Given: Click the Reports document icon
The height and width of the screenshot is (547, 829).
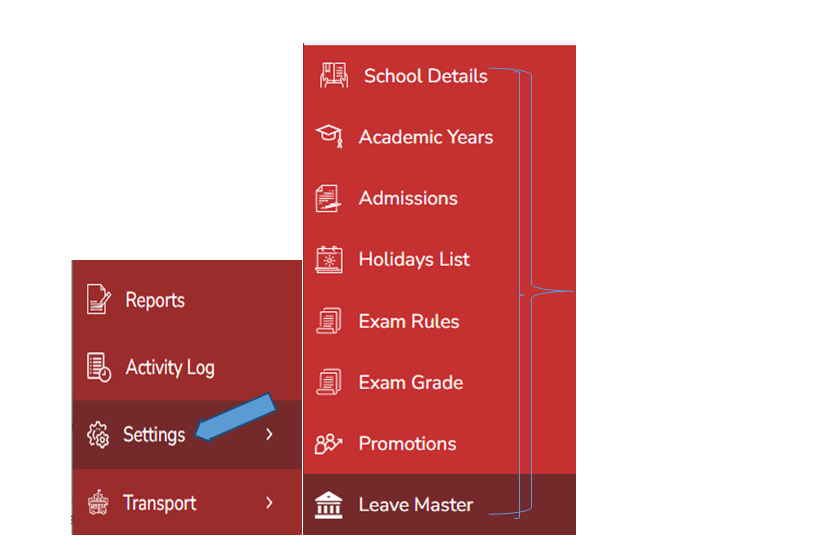Looking at the screenshot, I should click(x=98, y=299).
